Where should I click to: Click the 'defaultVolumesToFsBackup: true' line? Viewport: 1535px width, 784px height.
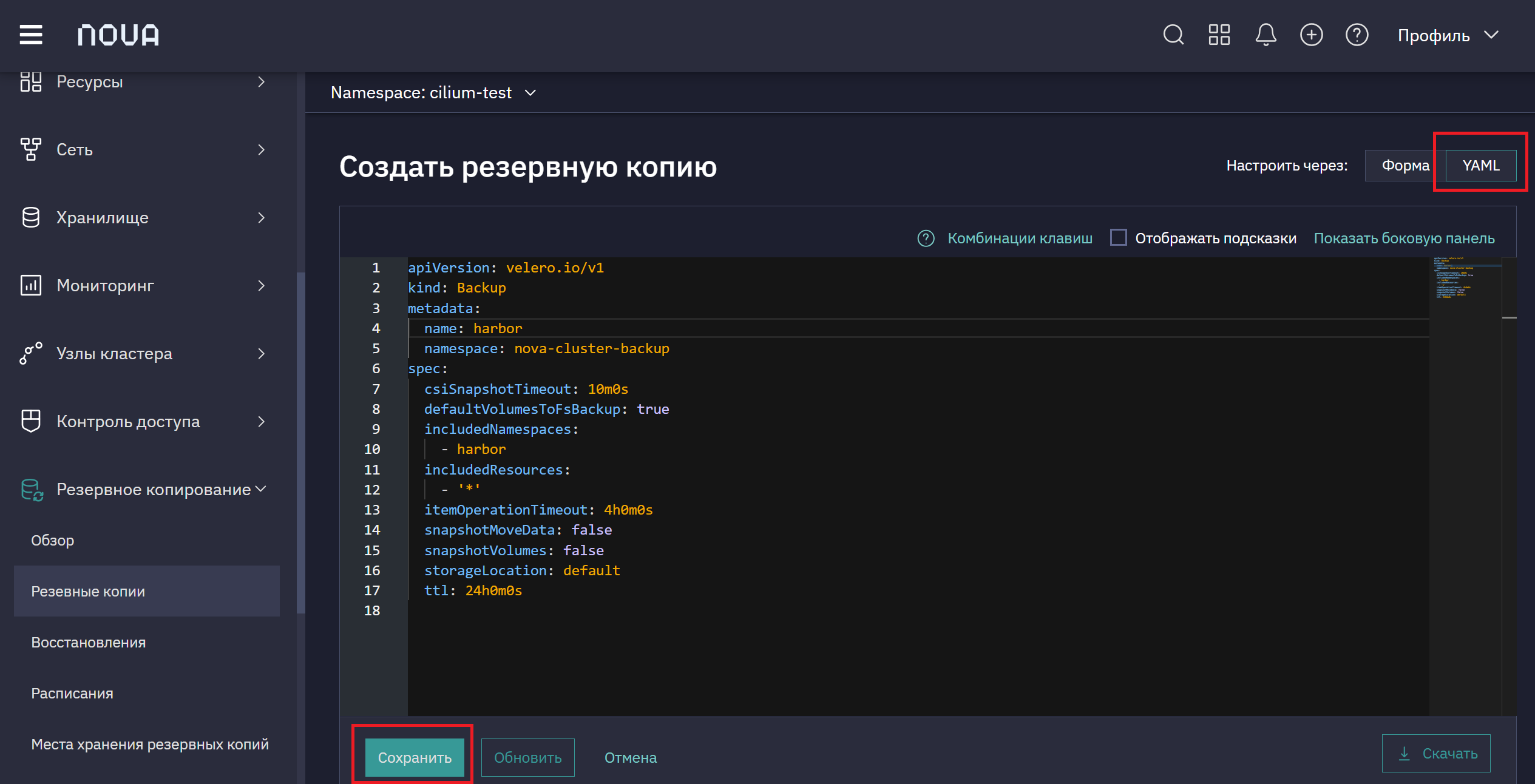(546, 409)
